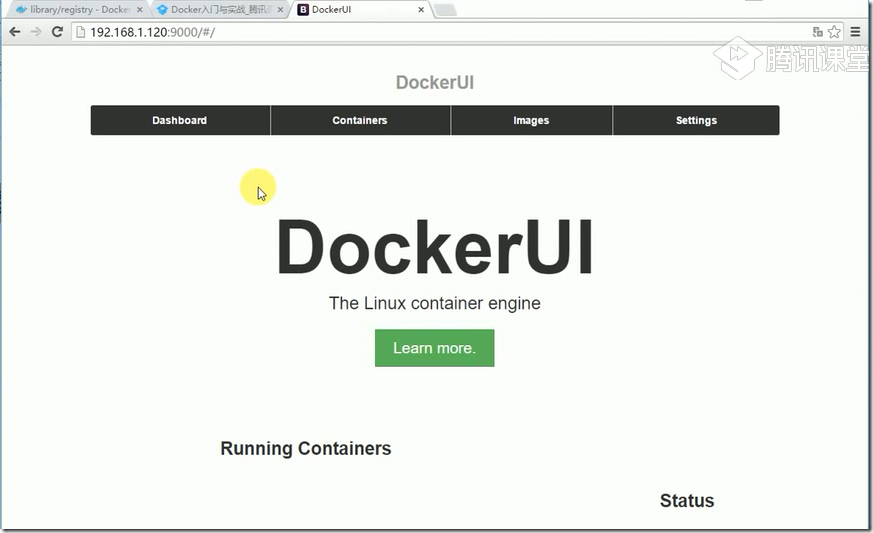Click the Docker whale favicon on first tab
The height and width of the screenshot is (533, 873).
click(x=21, y=9)
